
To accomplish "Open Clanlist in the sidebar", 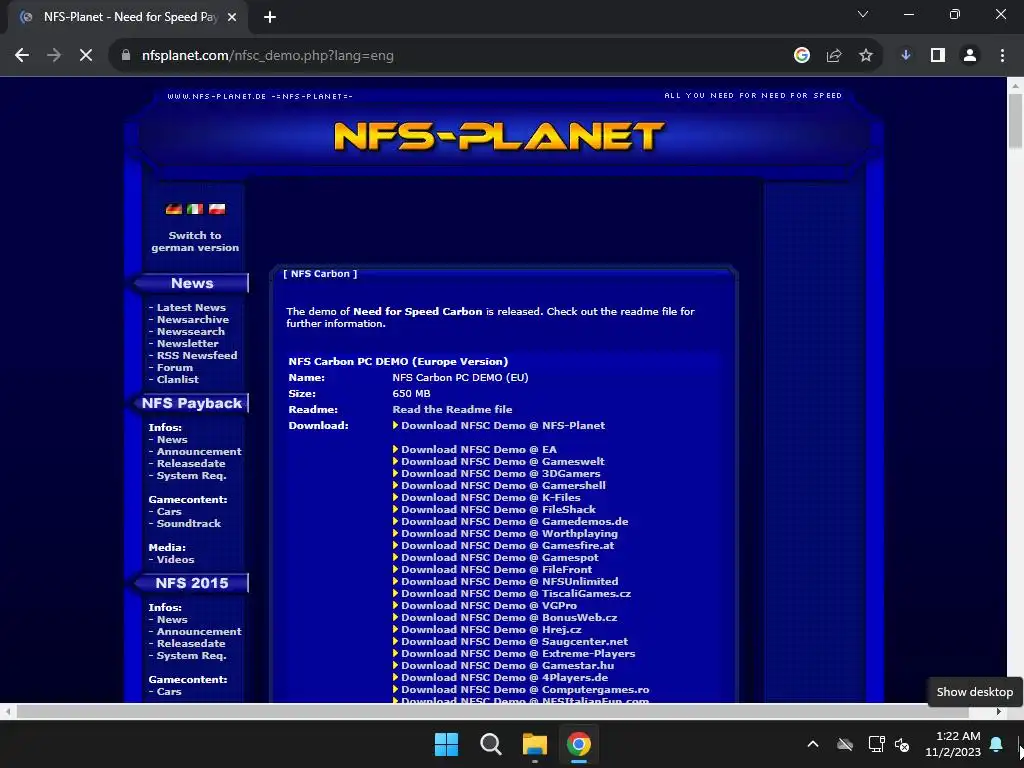I will tap(178, 379).
